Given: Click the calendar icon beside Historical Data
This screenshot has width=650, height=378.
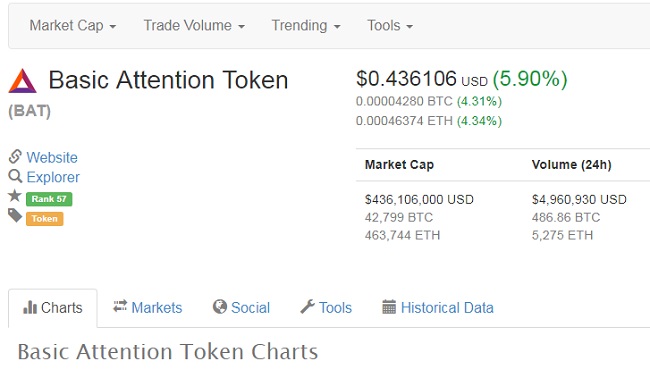Looking at the screenshot, I should click(x=389, y=307).
